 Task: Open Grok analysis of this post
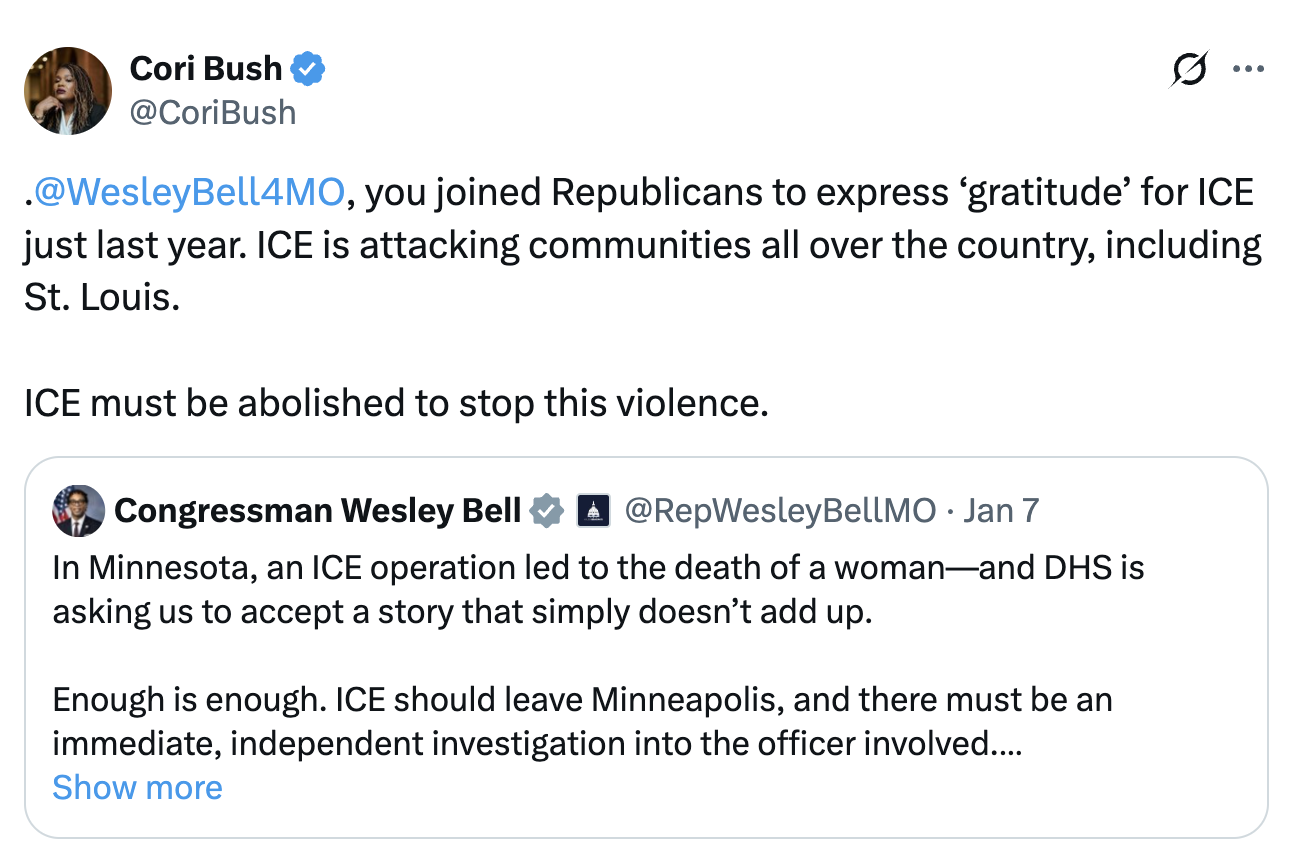(1188, 68)
